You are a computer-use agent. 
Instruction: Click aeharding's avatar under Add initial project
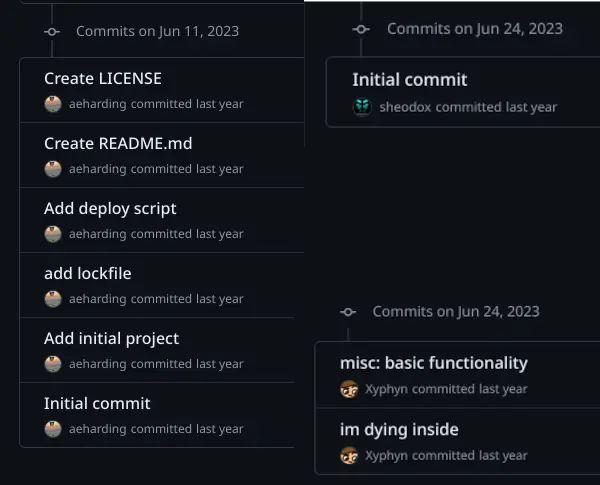click(53, 364)
